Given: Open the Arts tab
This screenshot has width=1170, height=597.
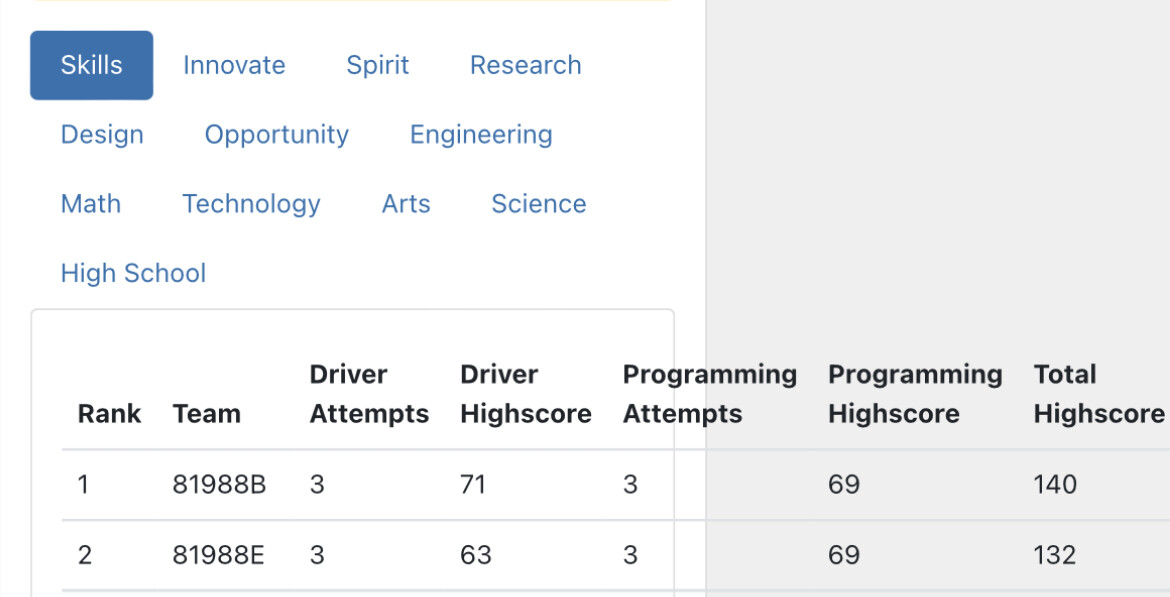Looking at the screenshot, I should [x=406, y=204].
